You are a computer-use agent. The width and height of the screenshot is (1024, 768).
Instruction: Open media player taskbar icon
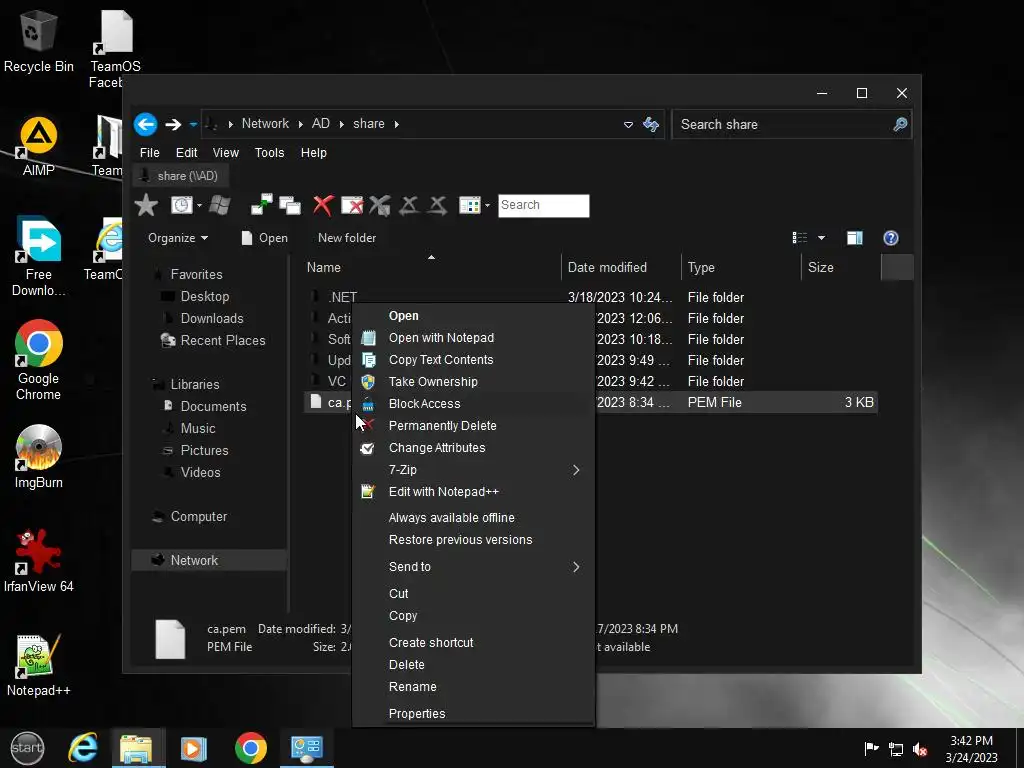[193, 748]
